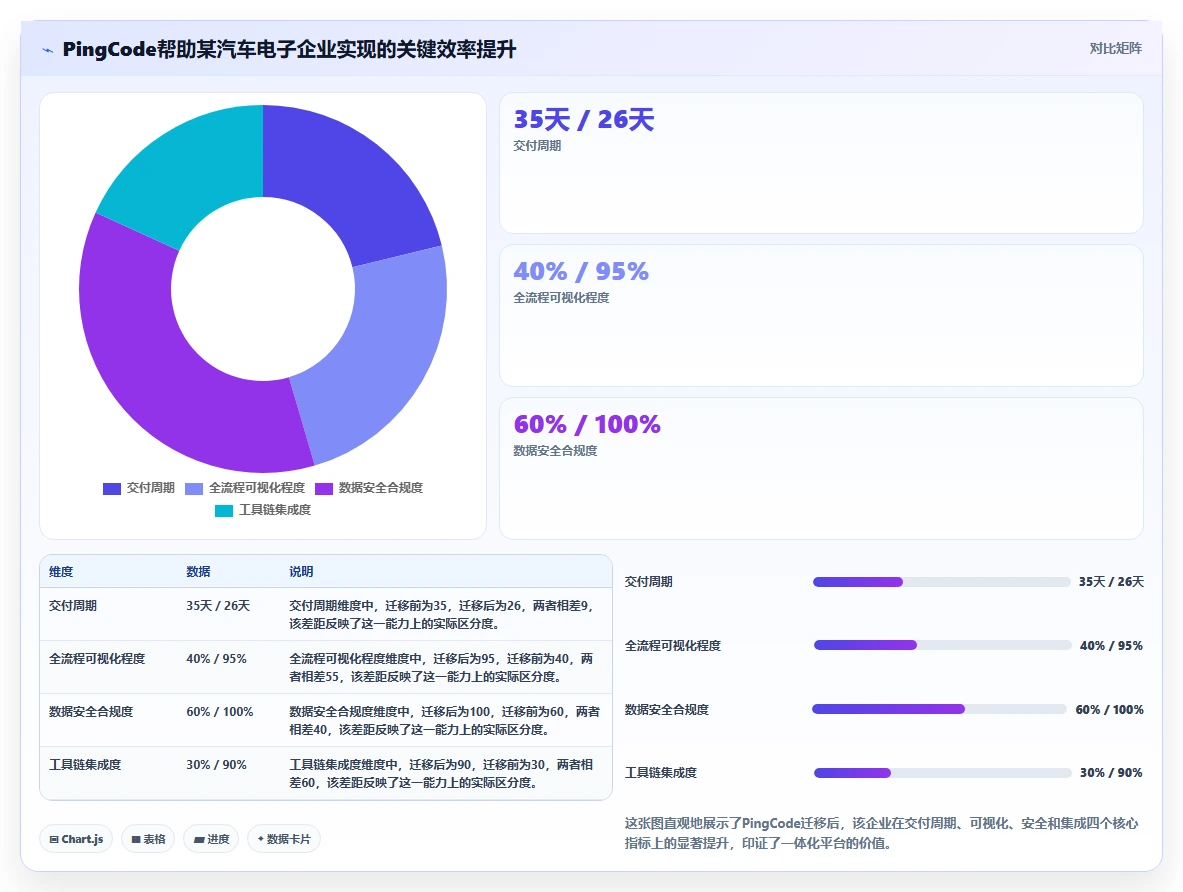Click the 对比矩阵 label in the header
Image resolution: width=1183 pixels, height=892 pixels.
tap(1115, 48)
